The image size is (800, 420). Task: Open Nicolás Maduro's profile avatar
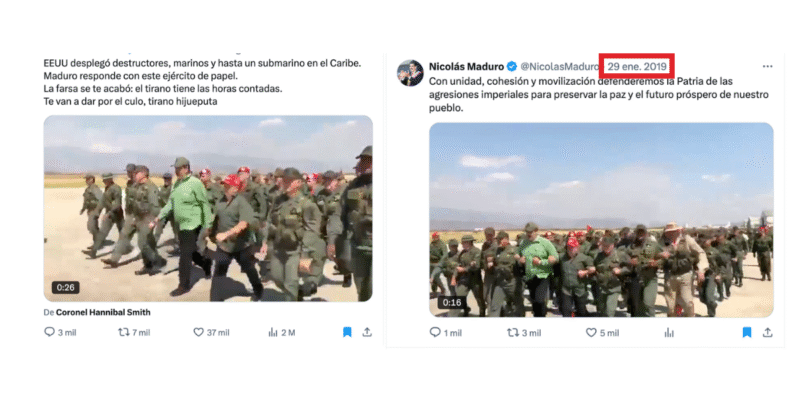point(410,72)
